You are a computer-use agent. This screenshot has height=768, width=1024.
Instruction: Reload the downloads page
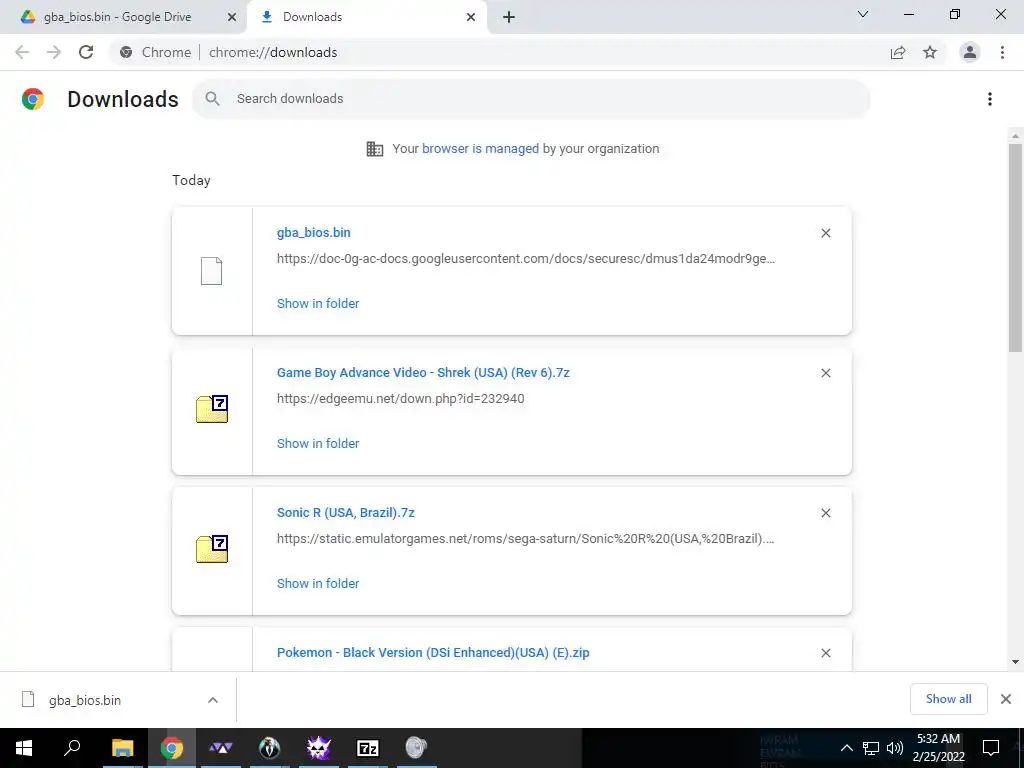point(86,52)
